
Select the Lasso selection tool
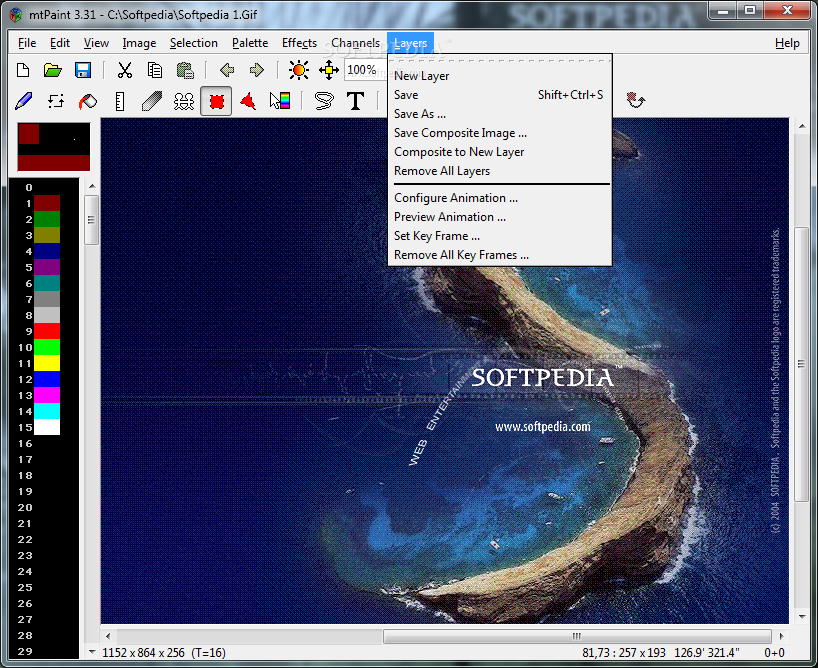(324, 101)
